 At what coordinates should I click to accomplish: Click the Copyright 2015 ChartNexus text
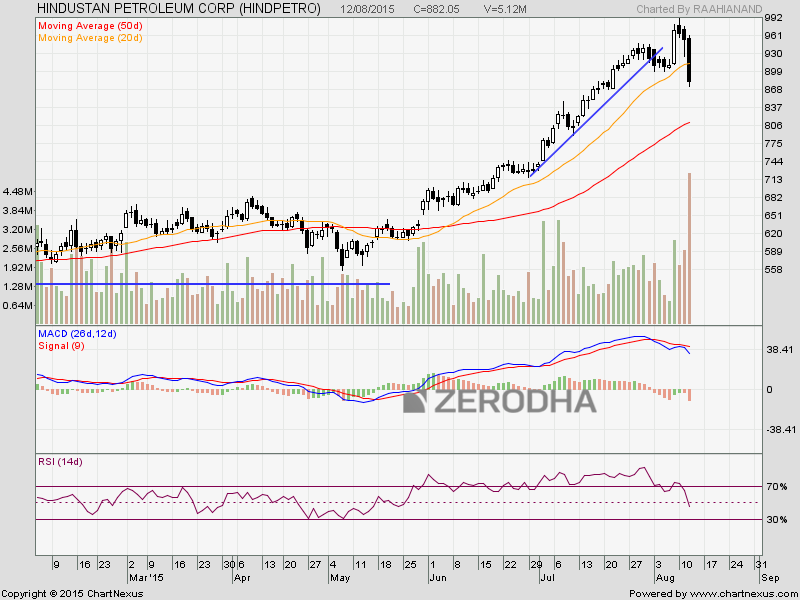[x=72, y=593]
